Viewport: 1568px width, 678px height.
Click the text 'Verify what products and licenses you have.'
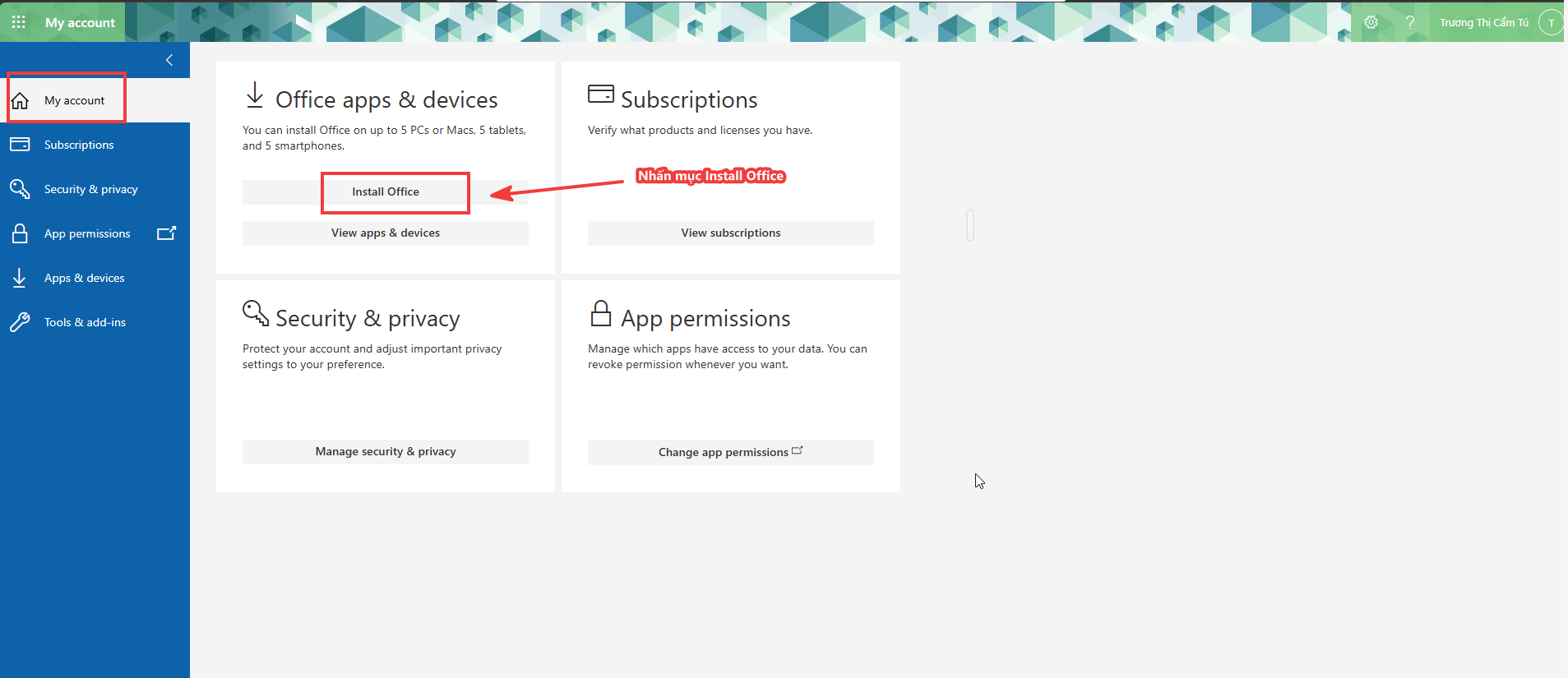coord(700,130)
